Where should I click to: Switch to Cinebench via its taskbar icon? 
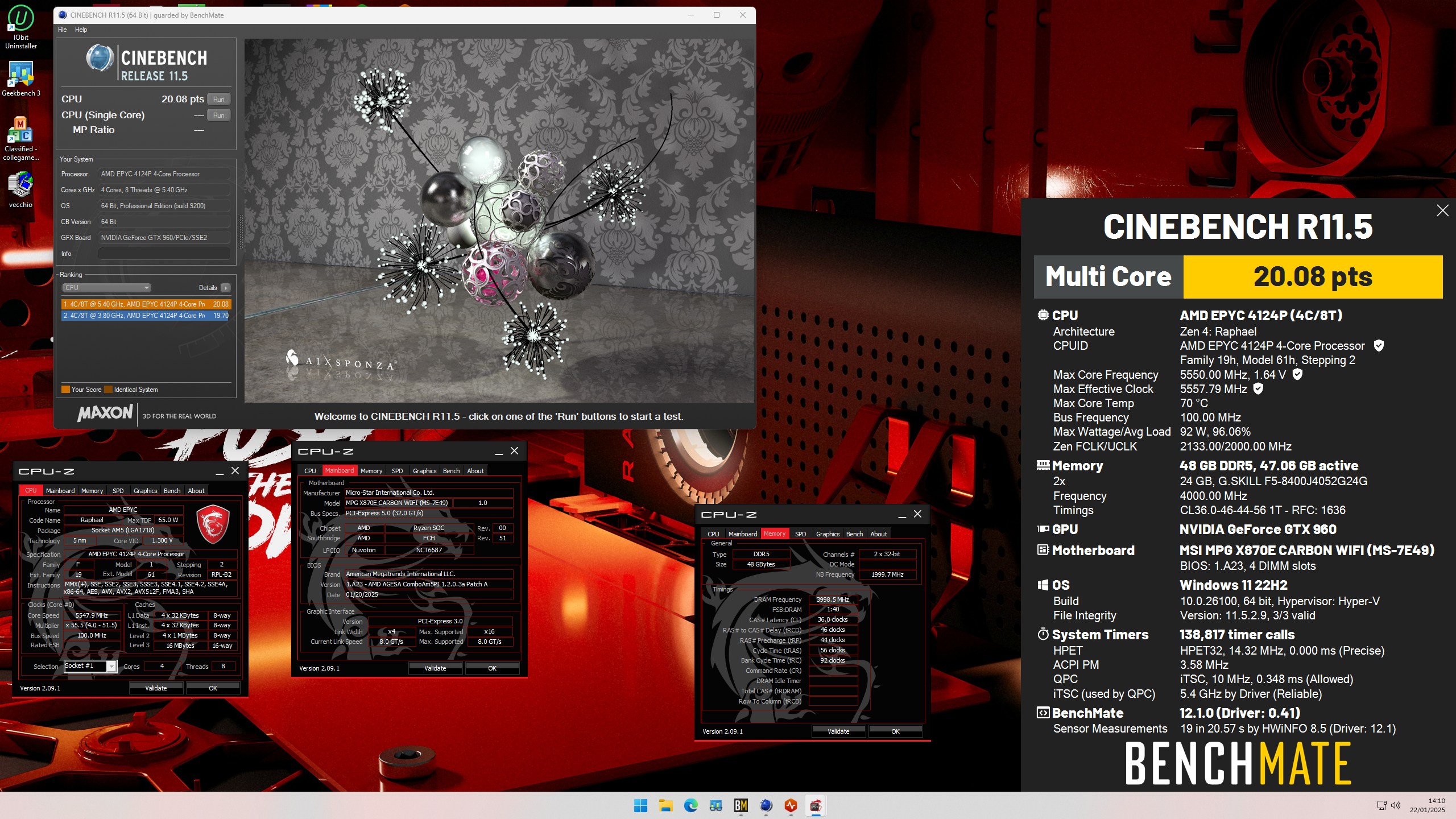tap(766, 805)
